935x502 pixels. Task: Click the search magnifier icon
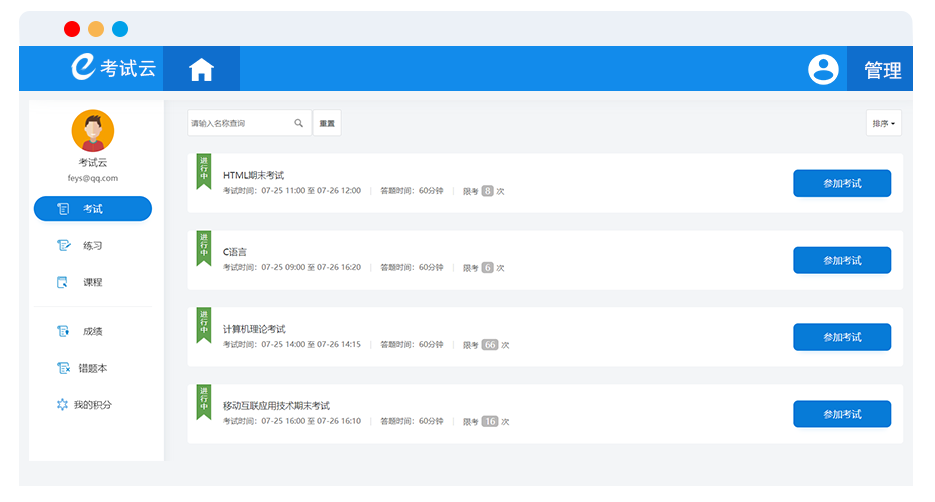pos(298,124)
